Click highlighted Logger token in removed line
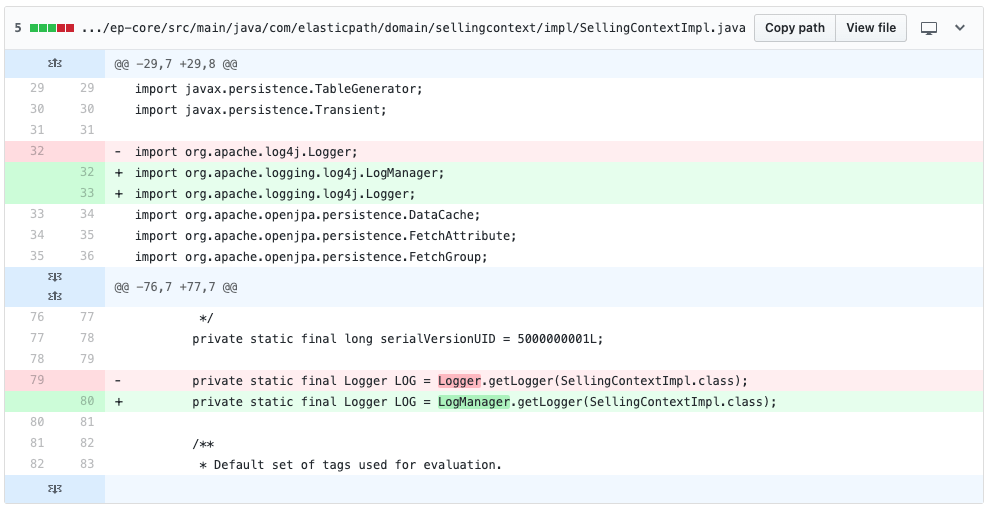 pyautogui.click(x=460, y=381)
